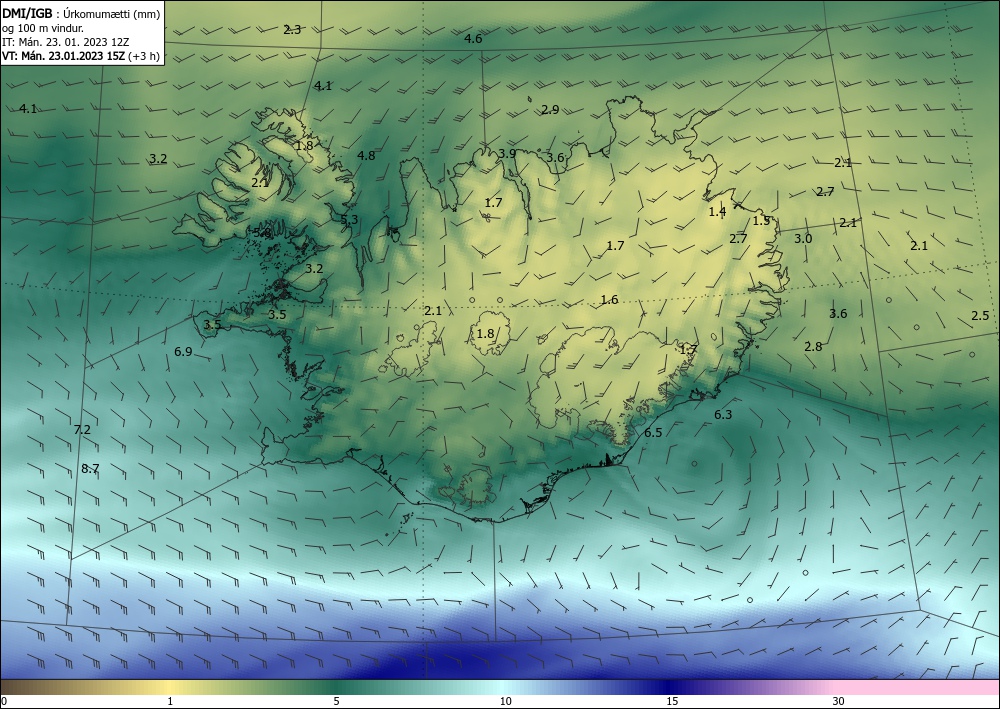Image resolution: width=1000 pixels, height=709 pixels.
Task: Click the colour scale label 30
Action: [839, 702]
